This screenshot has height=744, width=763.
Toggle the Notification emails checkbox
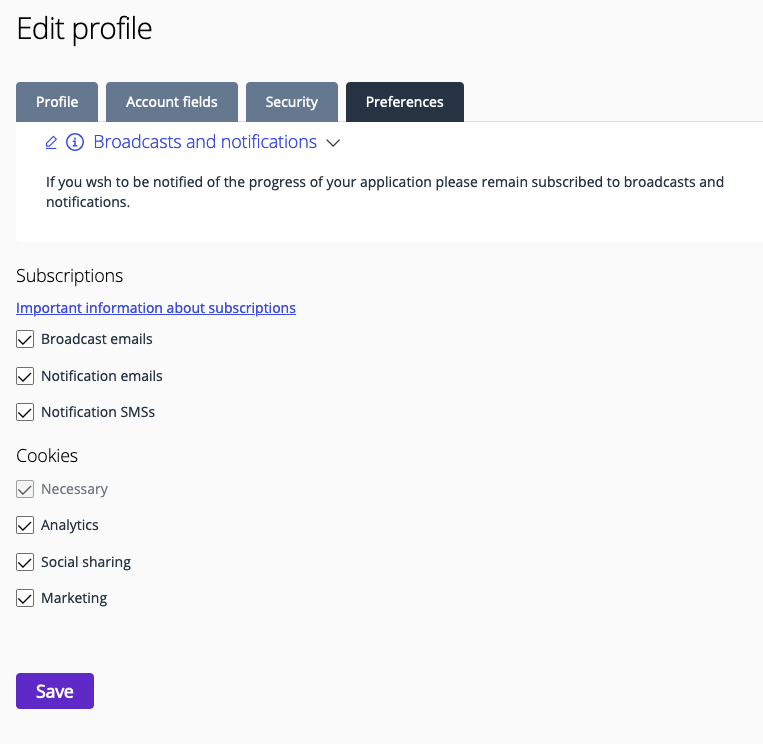click(25, 376)
